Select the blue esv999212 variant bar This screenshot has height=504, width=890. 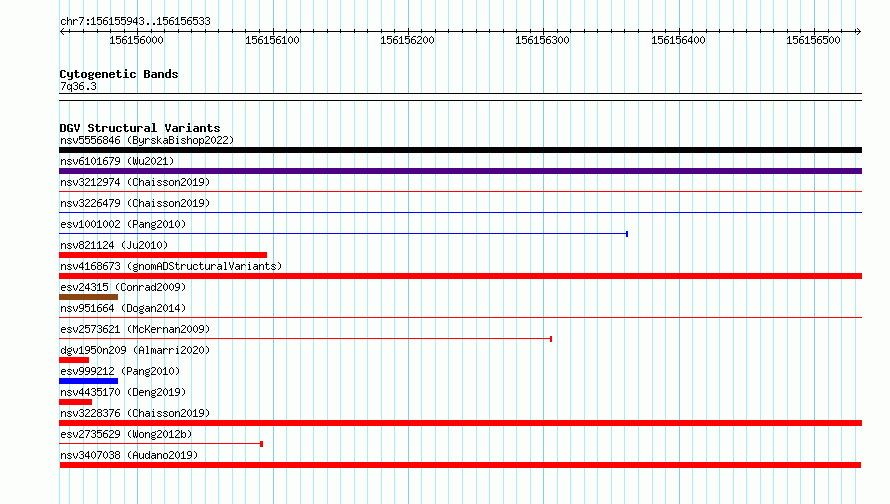[x=89, y=381]
